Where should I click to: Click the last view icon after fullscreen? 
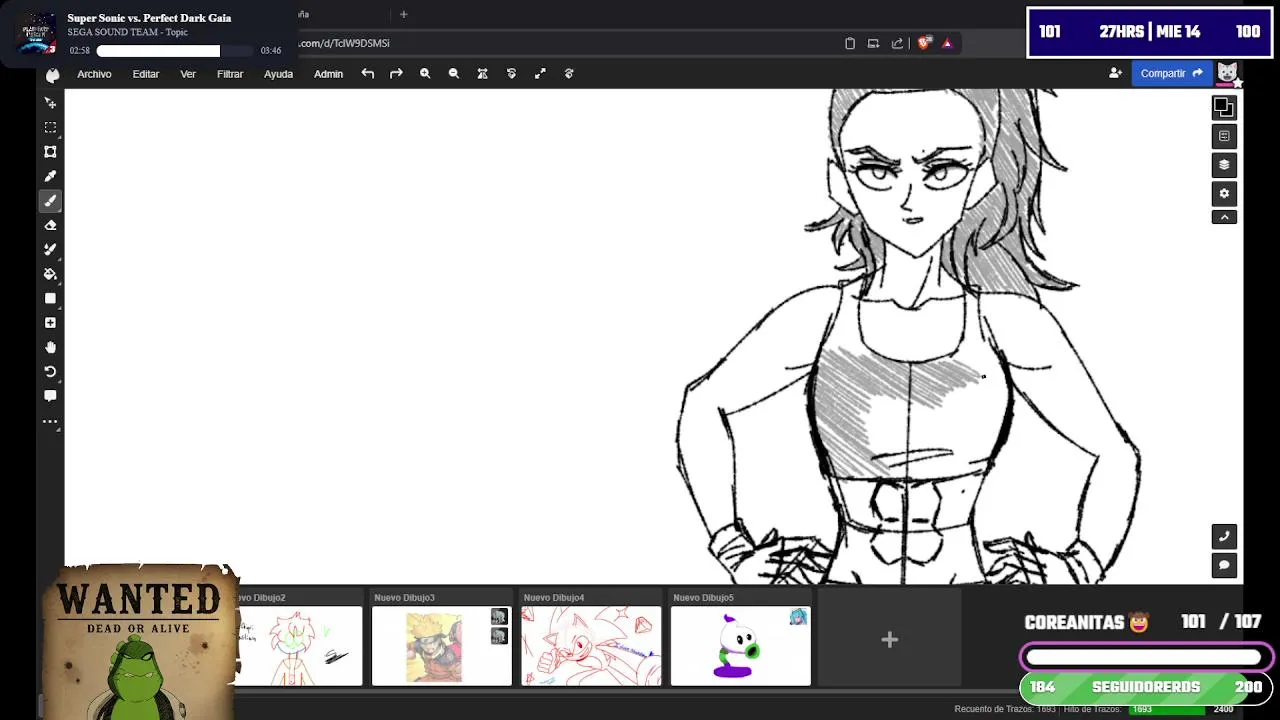point(569,73)
